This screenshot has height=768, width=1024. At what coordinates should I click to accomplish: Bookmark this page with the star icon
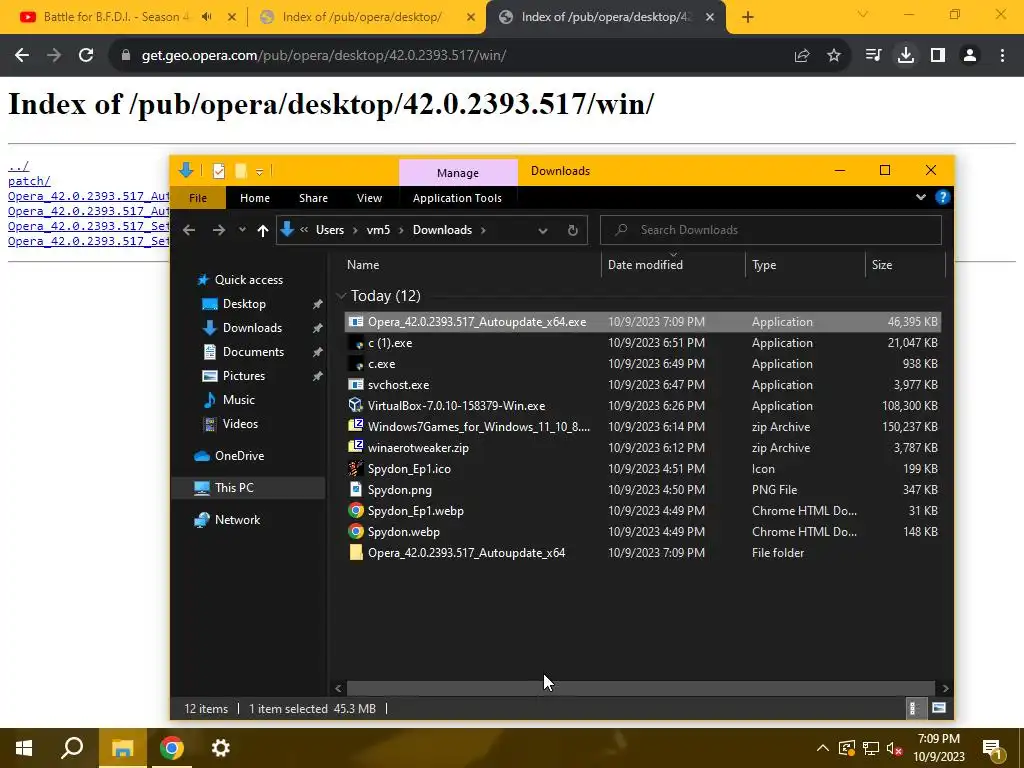(834, 56)
